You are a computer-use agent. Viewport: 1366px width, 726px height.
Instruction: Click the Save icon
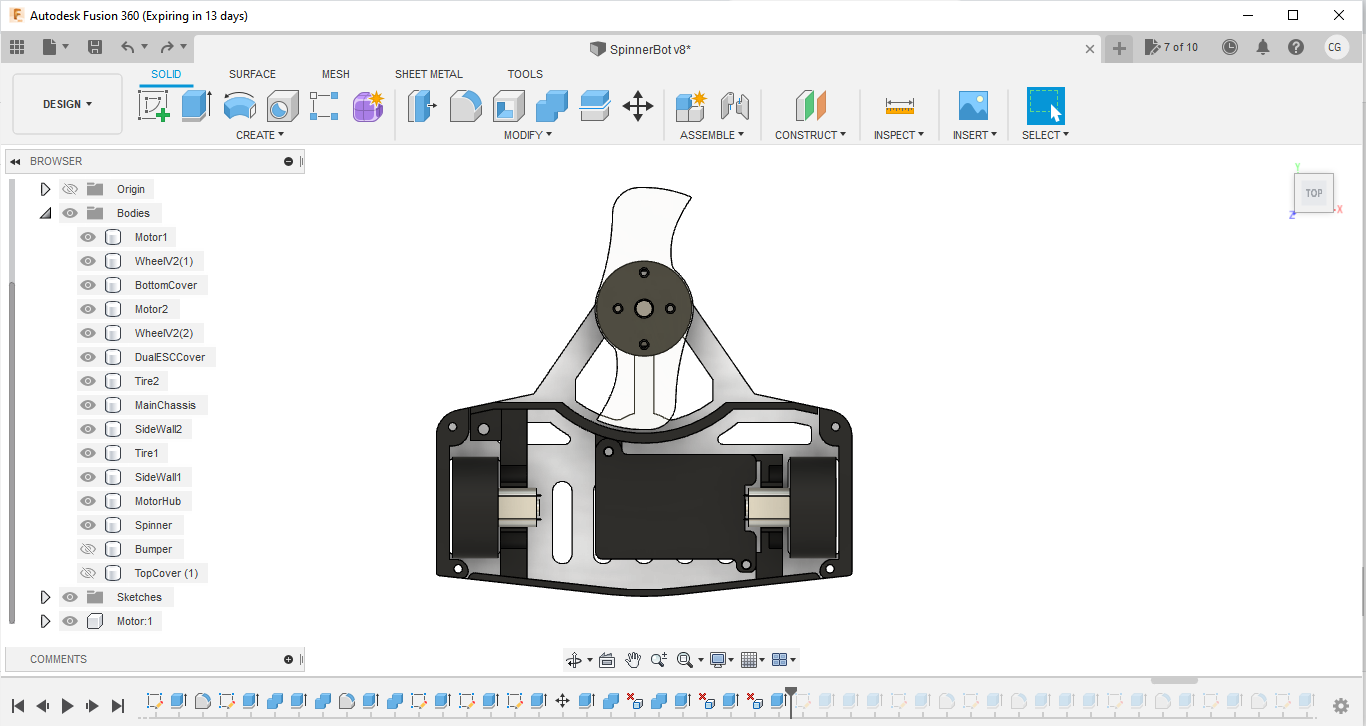(95, 47)
